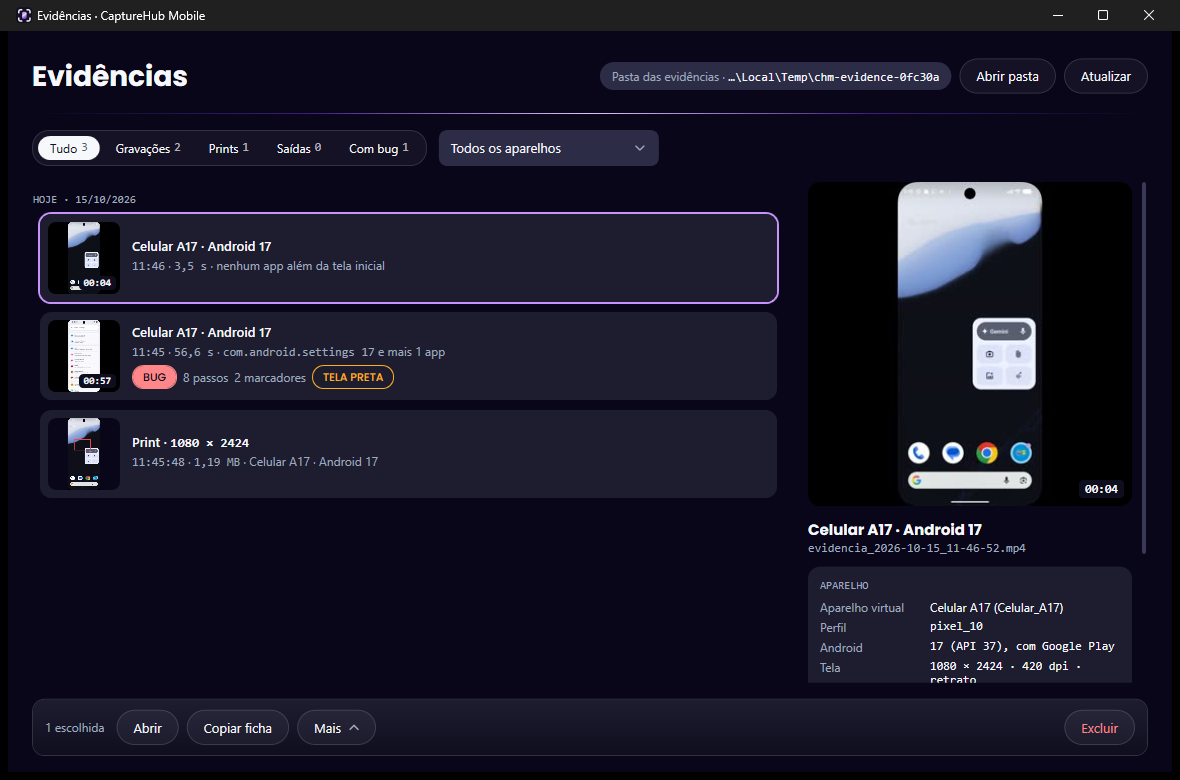Click the Atualizar button
Image resolution: width=1180 pixels, height=780 pixels.
pyautogui.click(x=1105, y=76)
